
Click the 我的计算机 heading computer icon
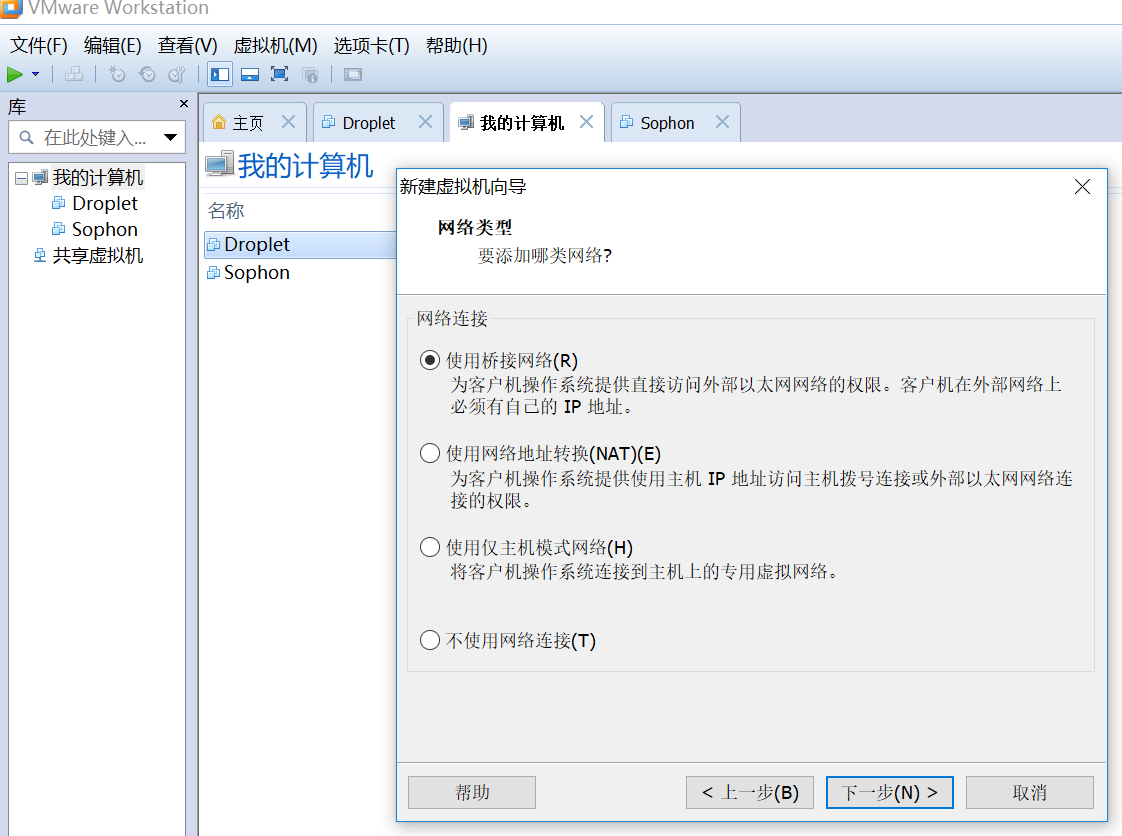tap(219, 165)
